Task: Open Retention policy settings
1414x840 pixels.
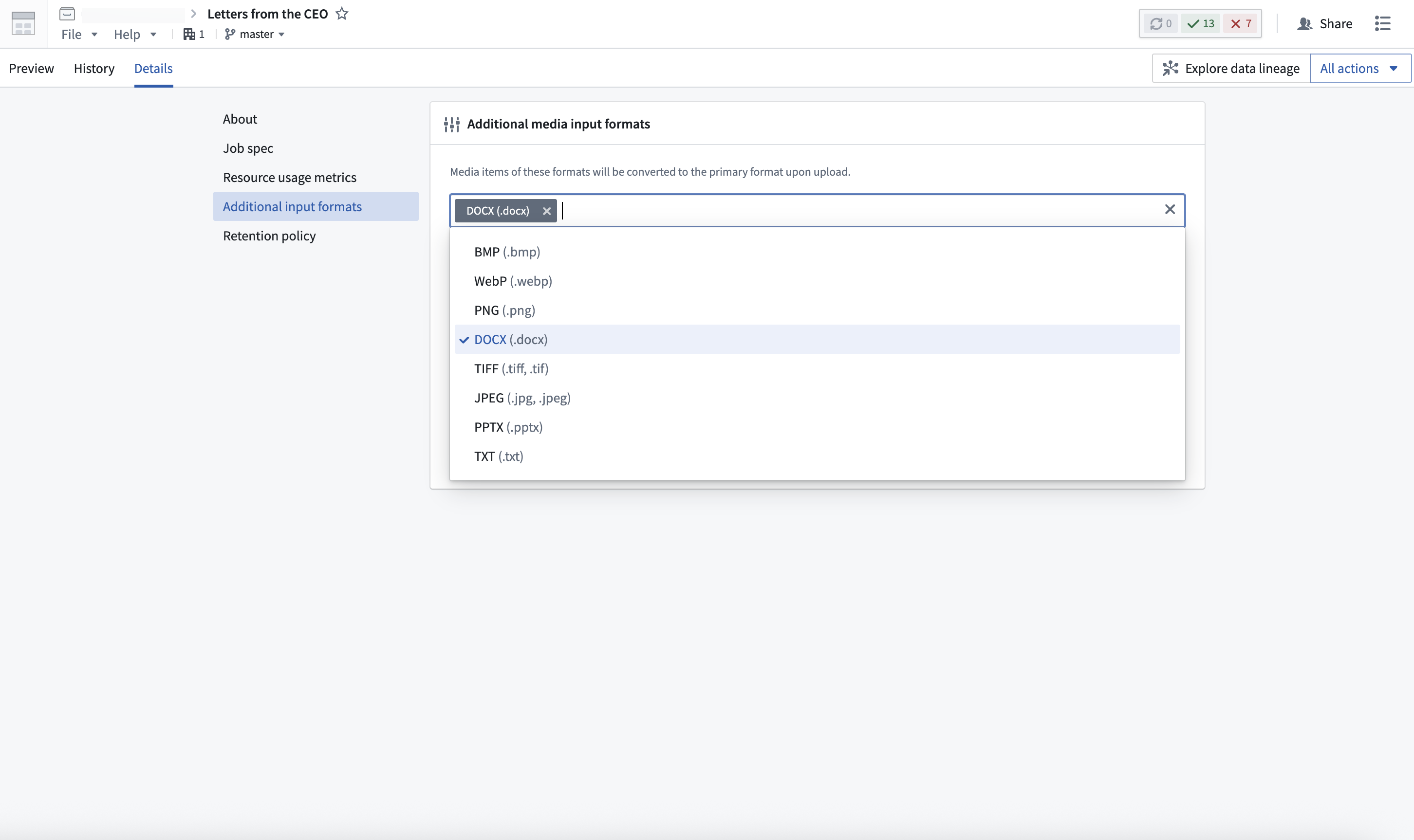Action: pos(269,236)
